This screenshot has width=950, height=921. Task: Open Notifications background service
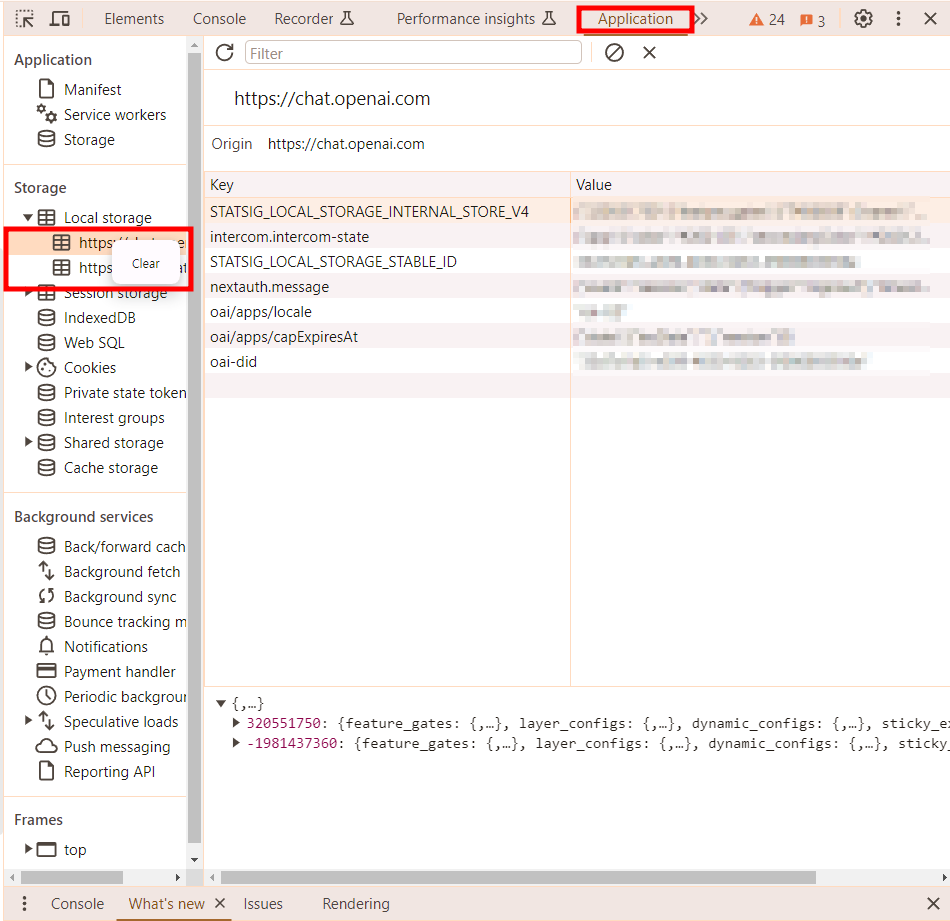click(x=105, y=647)
